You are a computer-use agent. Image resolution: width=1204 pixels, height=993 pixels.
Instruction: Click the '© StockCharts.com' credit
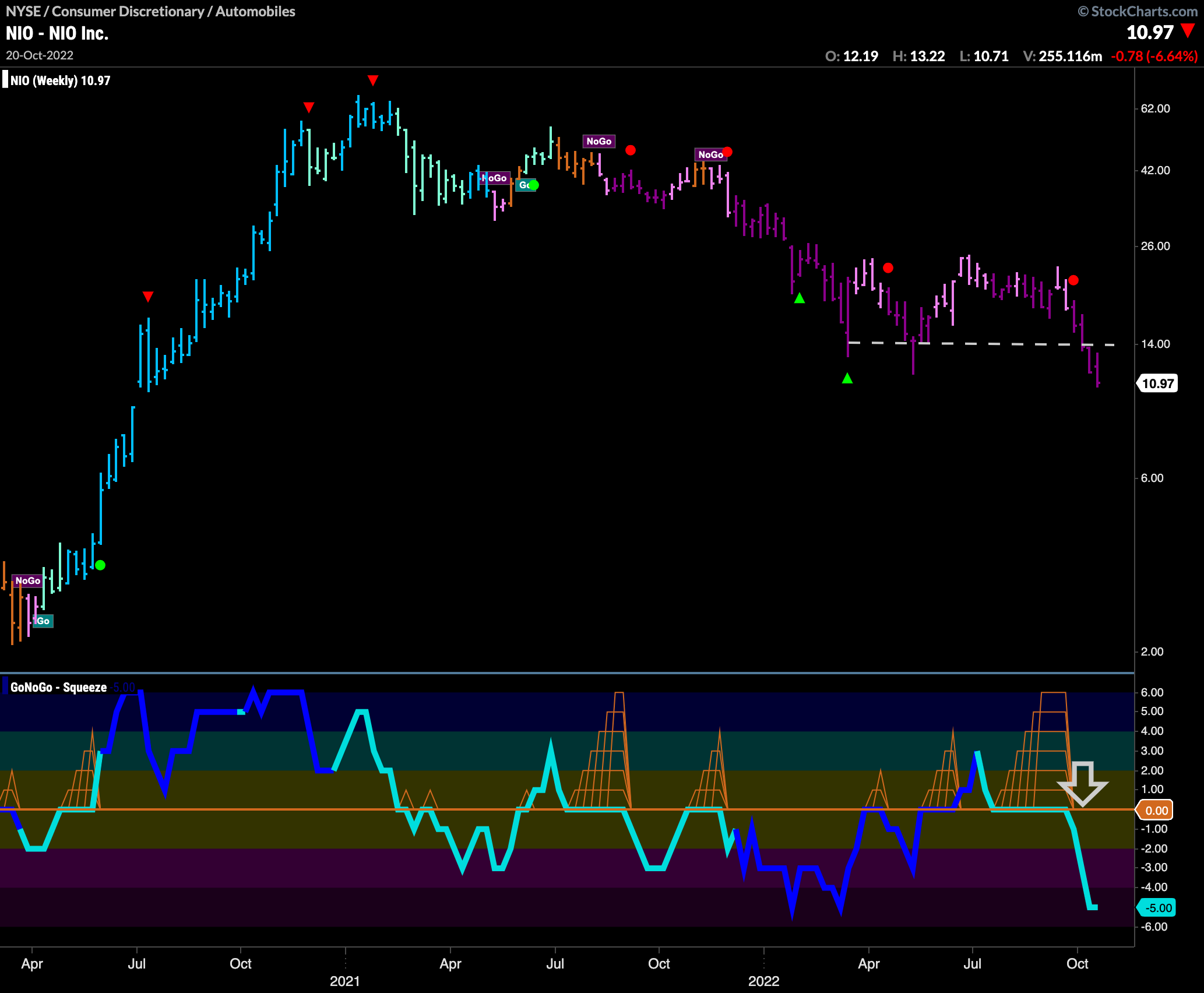1138,11
